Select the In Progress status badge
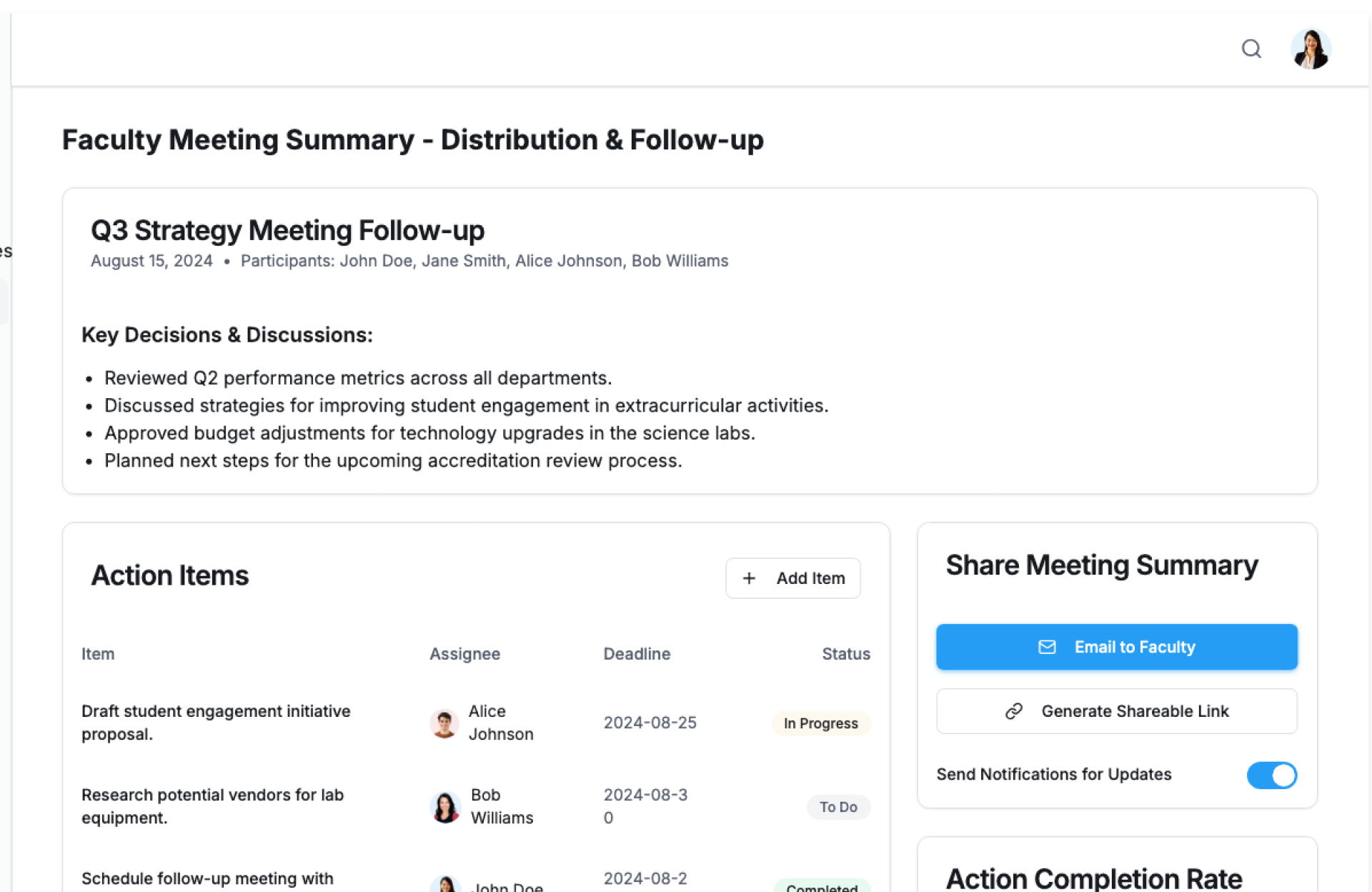The height and width of the screenshot is (892, 1372). pos(820,723)
